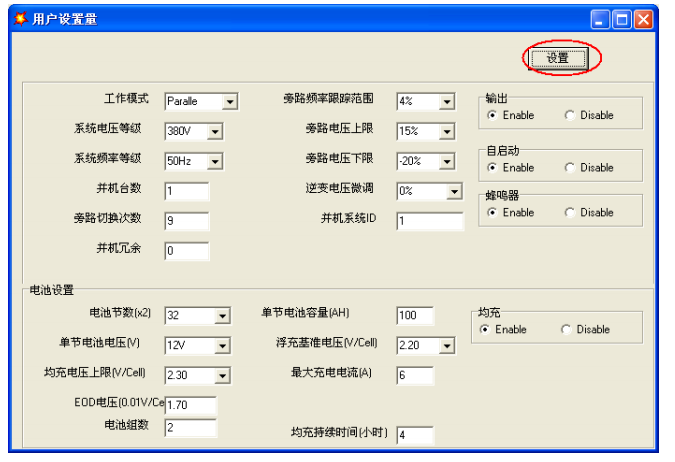This screenshot has height=462, width=675.
Task: Expand the 旁路频率跟踪范围 dropdown
Action: click(x=446, y=101)
